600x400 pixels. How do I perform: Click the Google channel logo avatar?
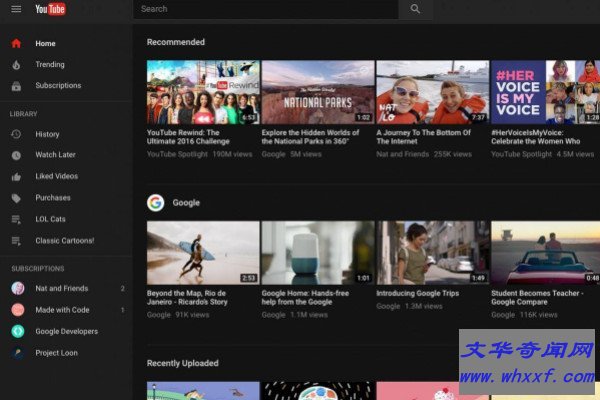tap(156, 203)
